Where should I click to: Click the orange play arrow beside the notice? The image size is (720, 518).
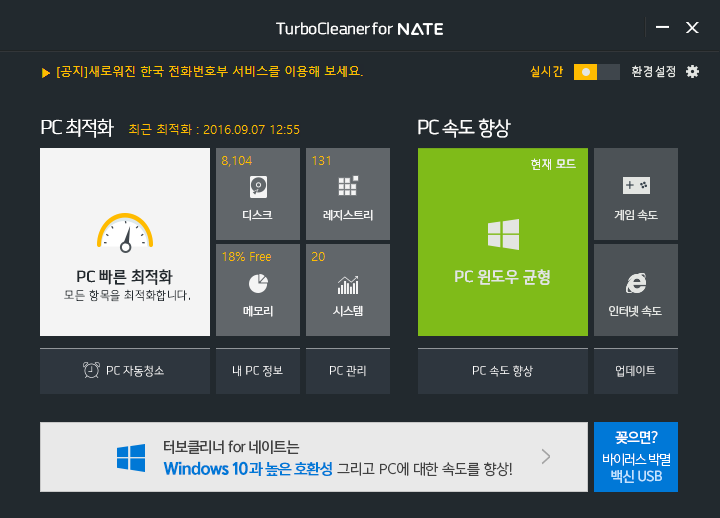tap(45, 73)
